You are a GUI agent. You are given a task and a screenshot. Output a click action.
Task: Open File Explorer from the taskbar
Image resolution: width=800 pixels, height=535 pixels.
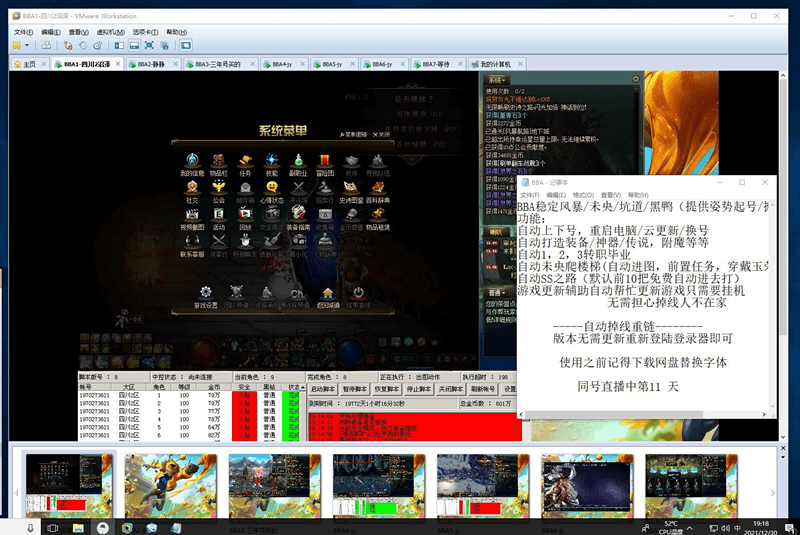[78, 528]
